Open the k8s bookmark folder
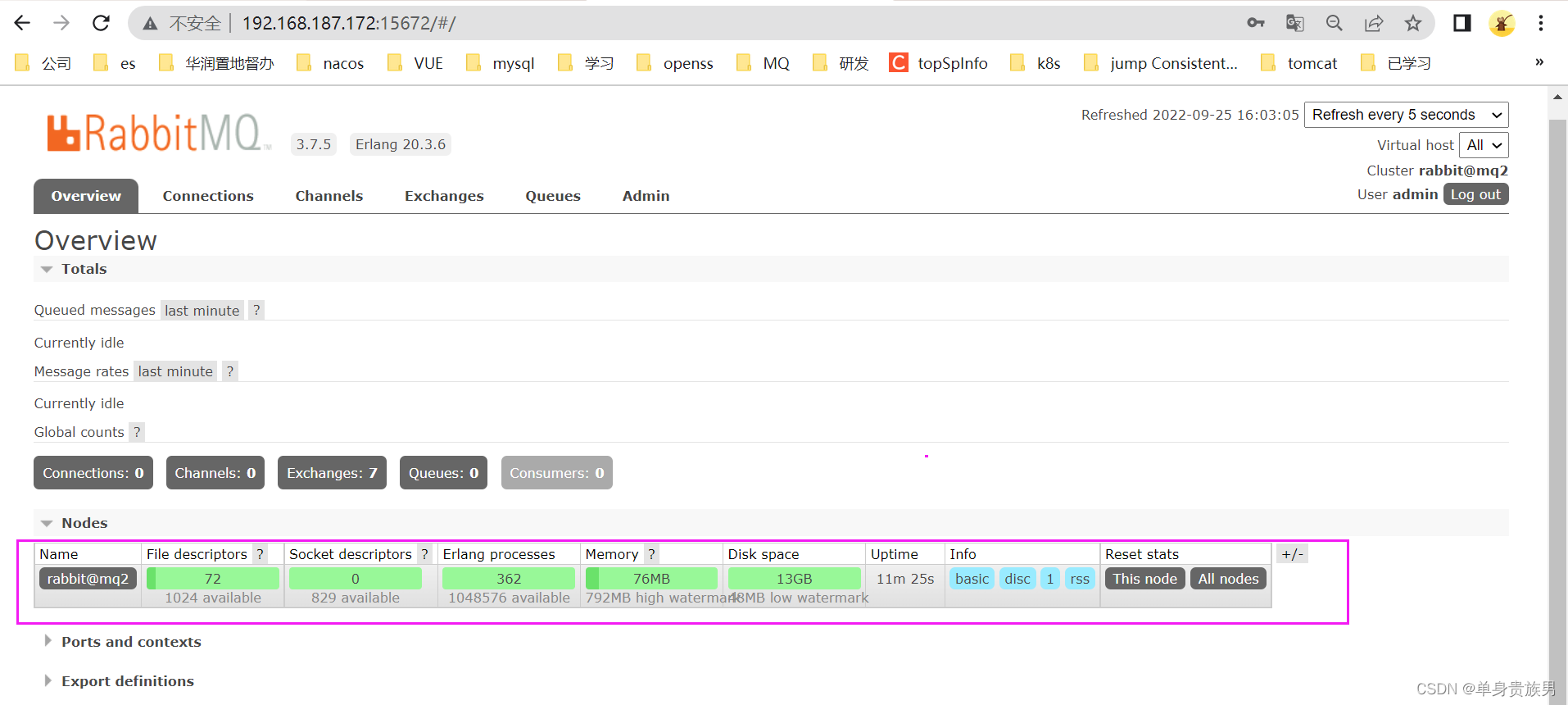The width and height of the screenshot is (1568, 705). pos(1036,63)
